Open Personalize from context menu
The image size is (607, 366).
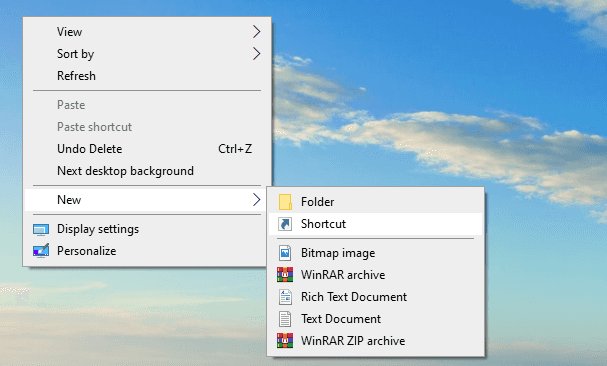click(147, 251)
